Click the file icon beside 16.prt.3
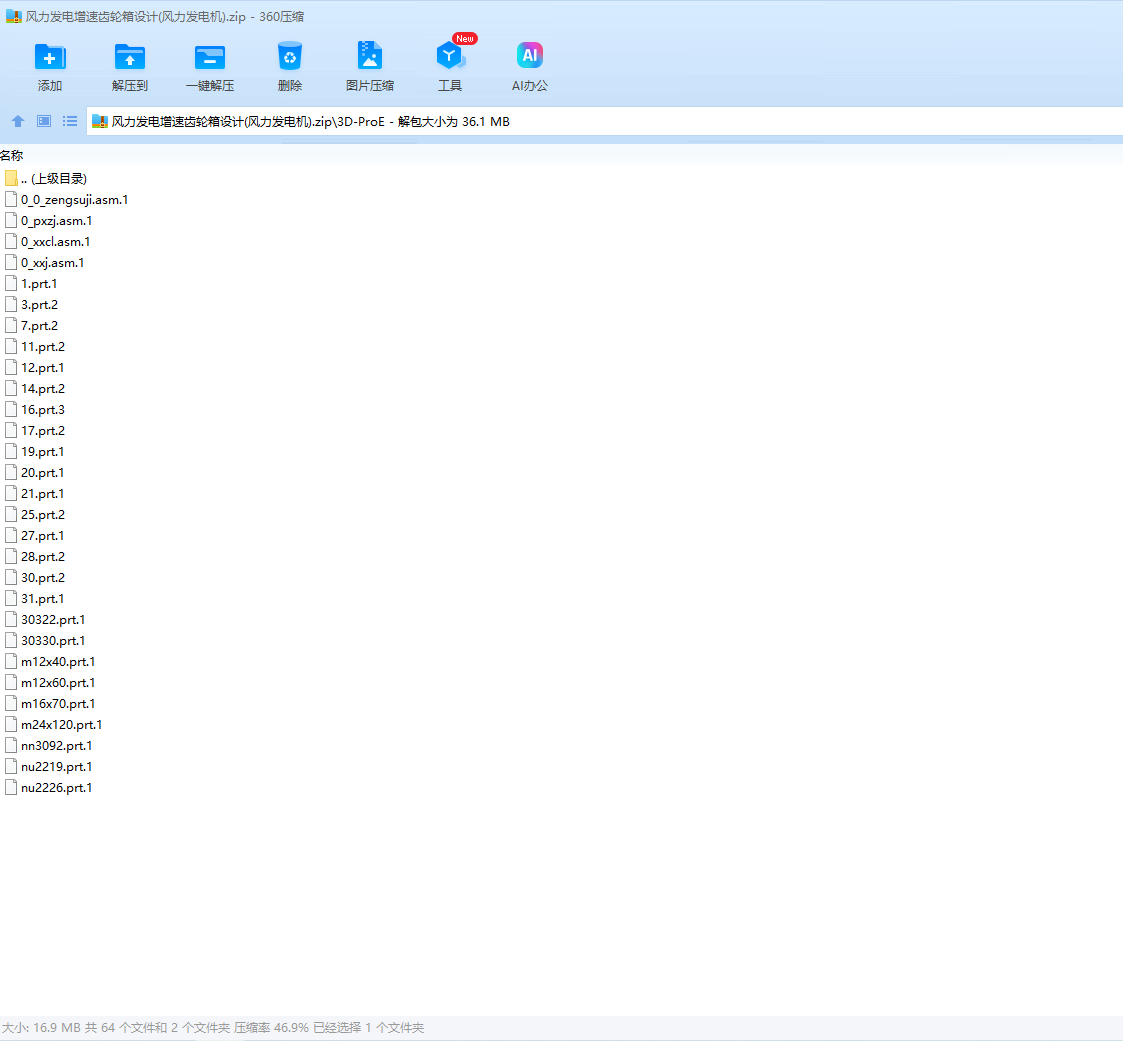This screenshot has height=1041, width=1123. tap(11, 410)
